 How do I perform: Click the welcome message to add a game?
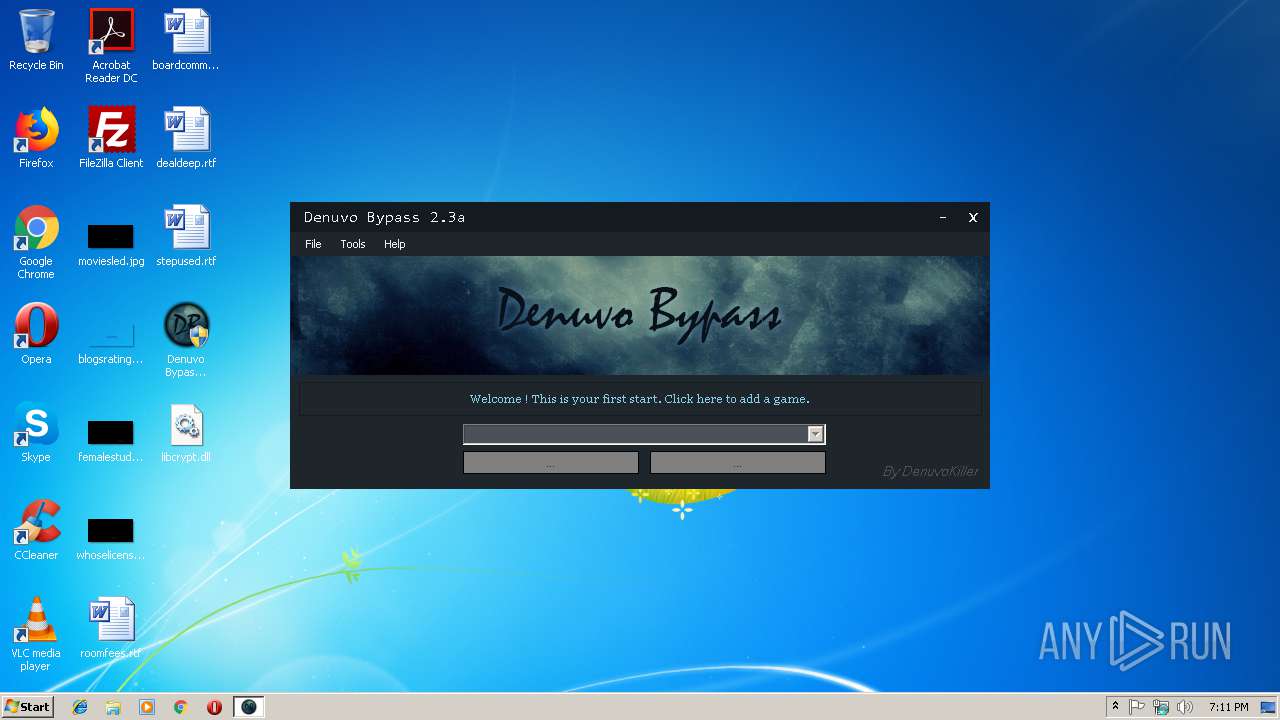tap(640, 399)
